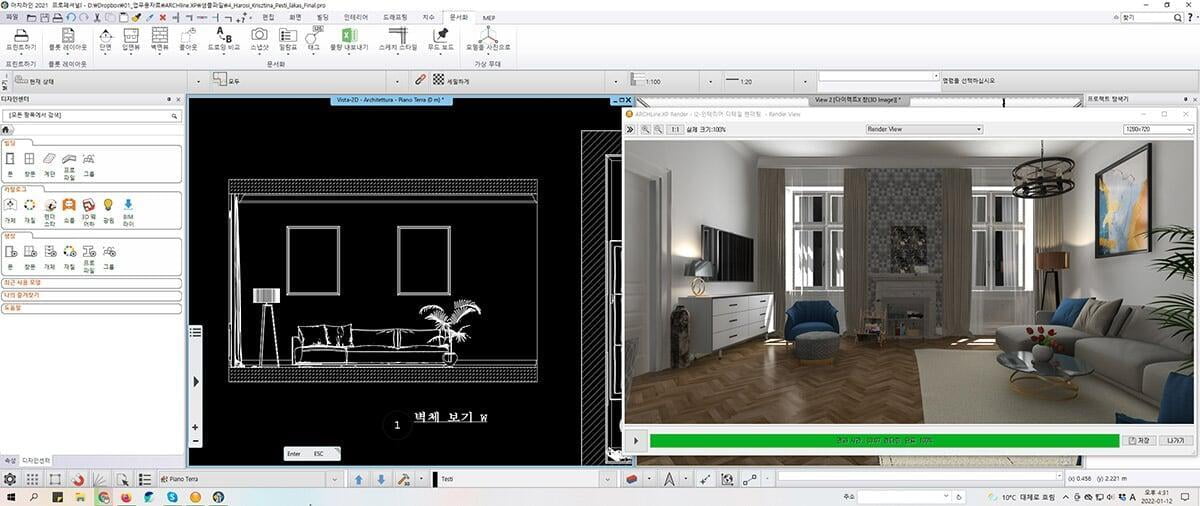
Task: Expand the My Favorites (나의 즐겨찾기) section
Action: pyautogui.click(x=91, y=296)
